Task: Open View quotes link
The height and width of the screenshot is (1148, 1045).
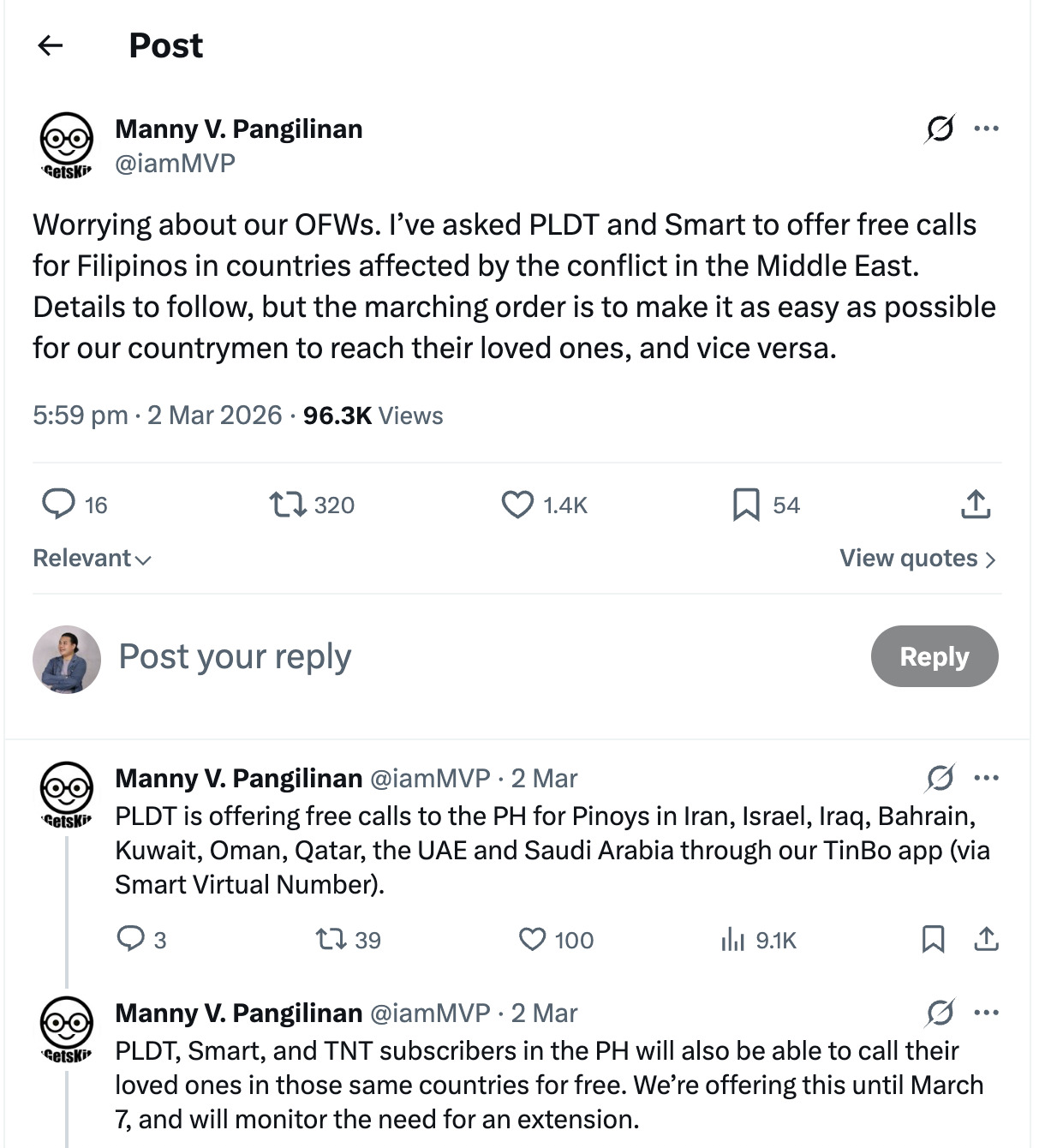Action: pos(917,559)
